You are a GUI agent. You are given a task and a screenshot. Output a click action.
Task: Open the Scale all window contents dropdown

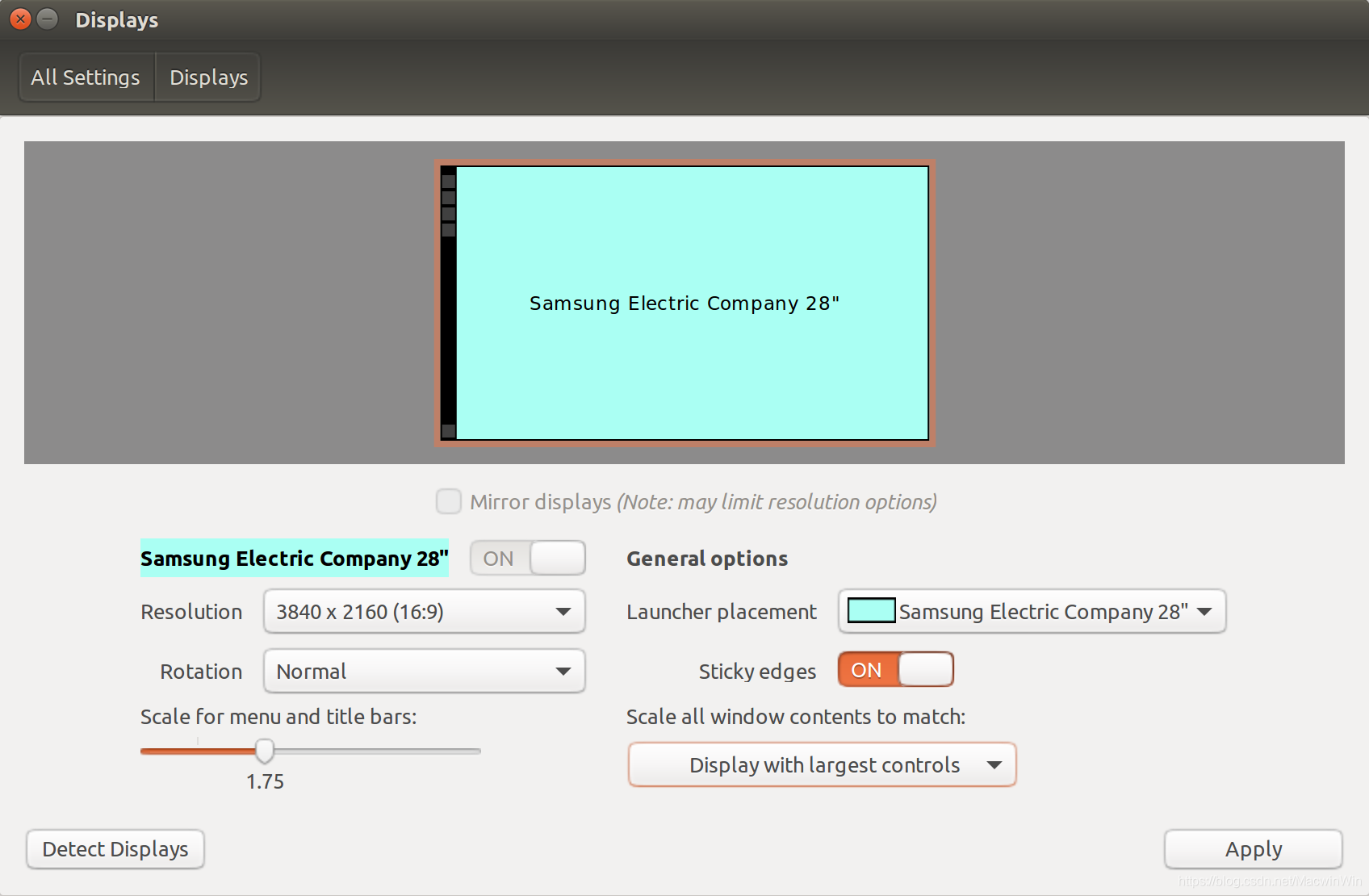pyautogui.click(x=822, y=764)
